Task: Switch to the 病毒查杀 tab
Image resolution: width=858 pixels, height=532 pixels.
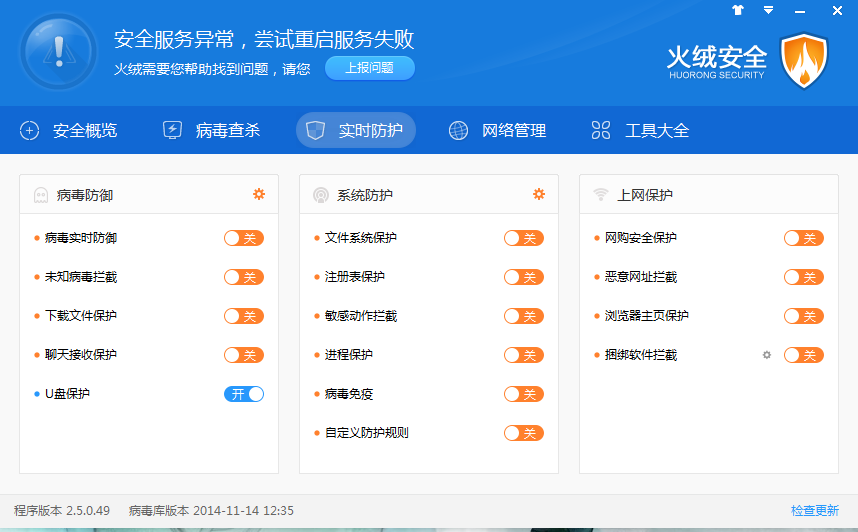Action: [211, 130]
